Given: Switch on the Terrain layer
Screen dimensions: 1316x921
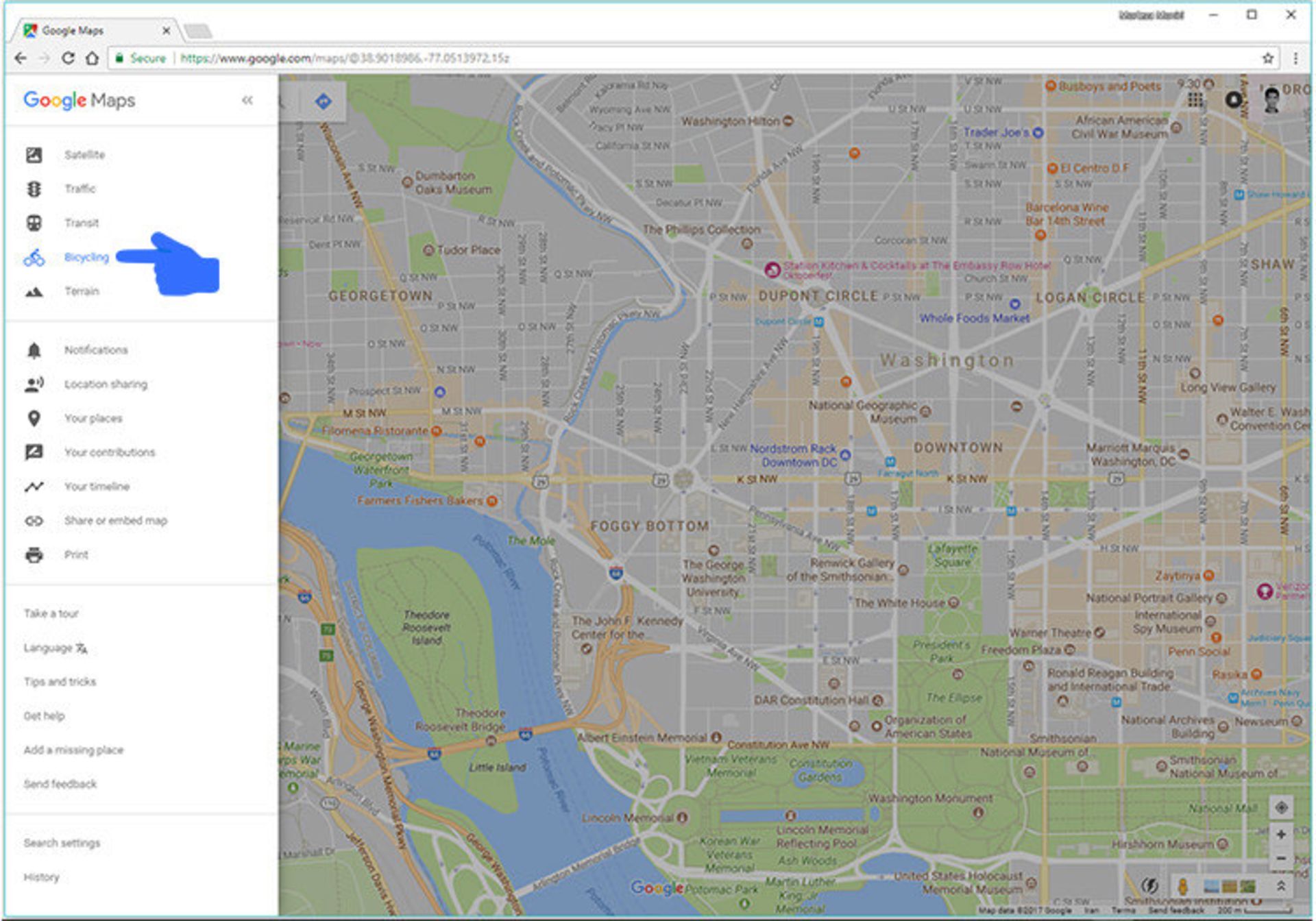Looking at the screenshot, I should click(x=82, y=291).
